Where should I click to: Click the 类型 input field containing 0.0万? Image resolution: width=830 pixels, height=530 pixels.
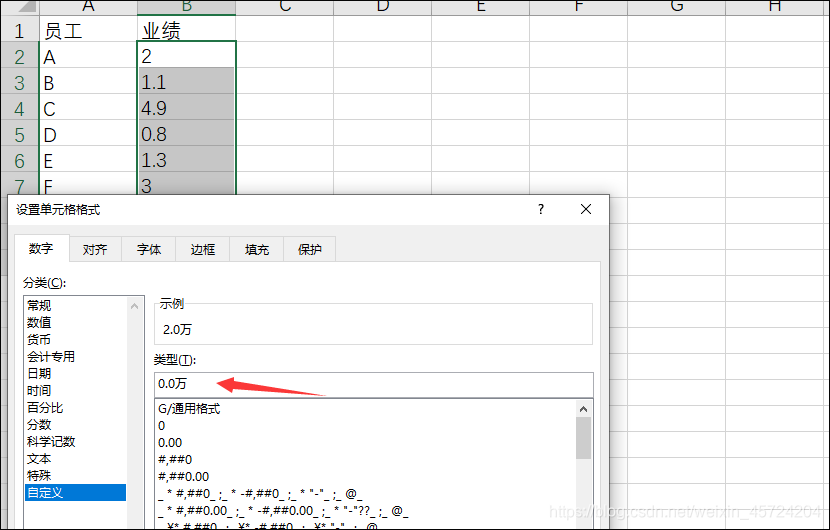tap(374, 384)
